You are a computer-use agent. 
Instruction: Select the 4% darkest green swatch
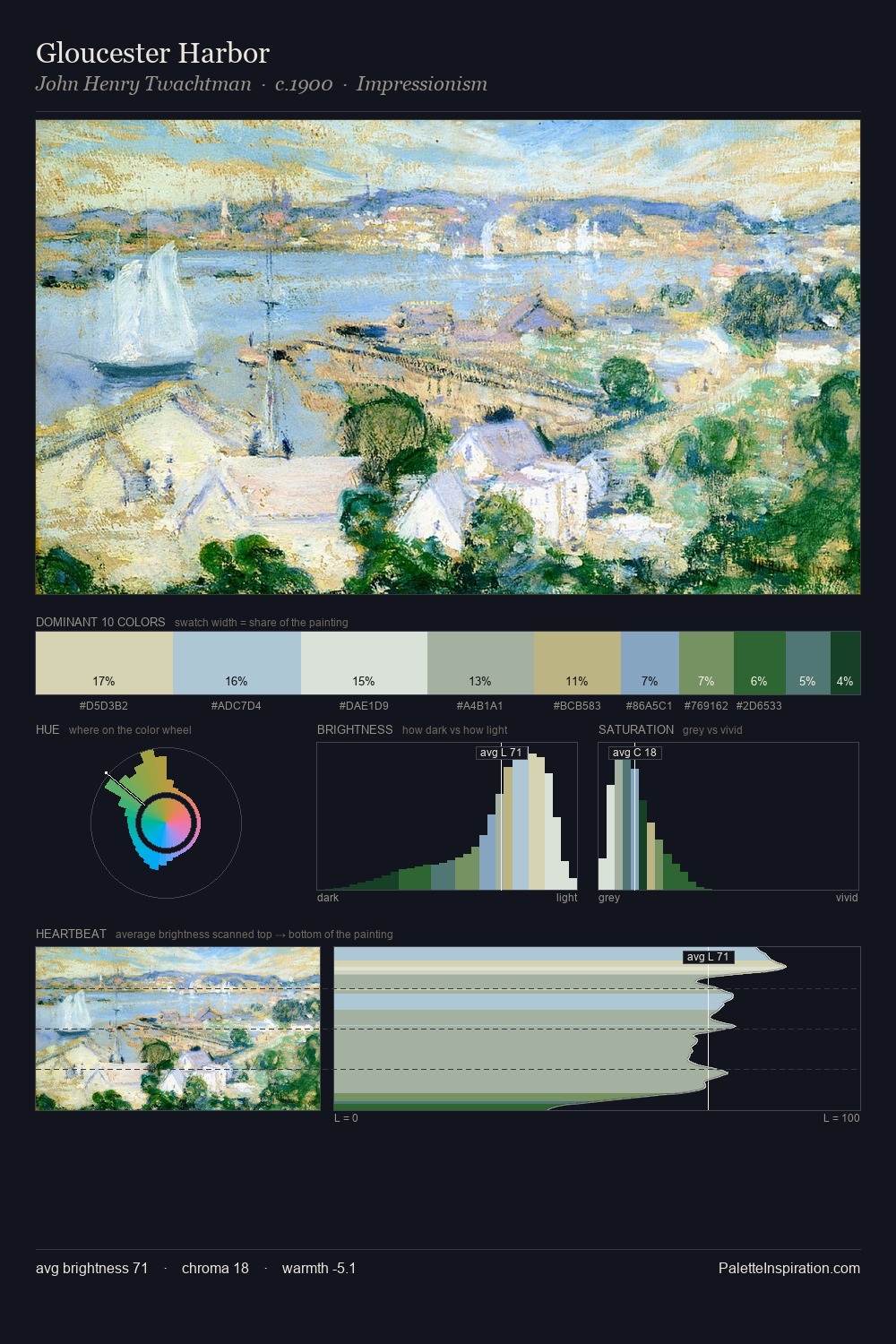tap(845, 663)
